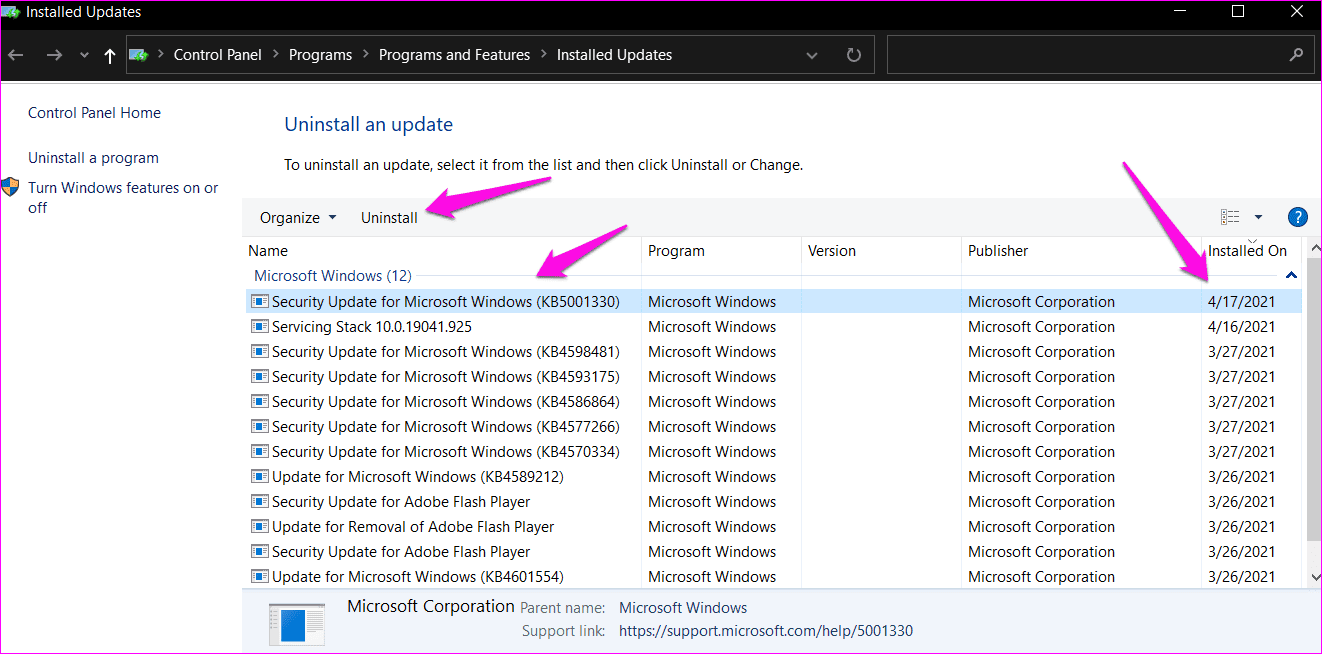This screenshot has height=654, width=1322.
Task: Open the Recent locations dropdown arrow
Action: coord(84,56)
